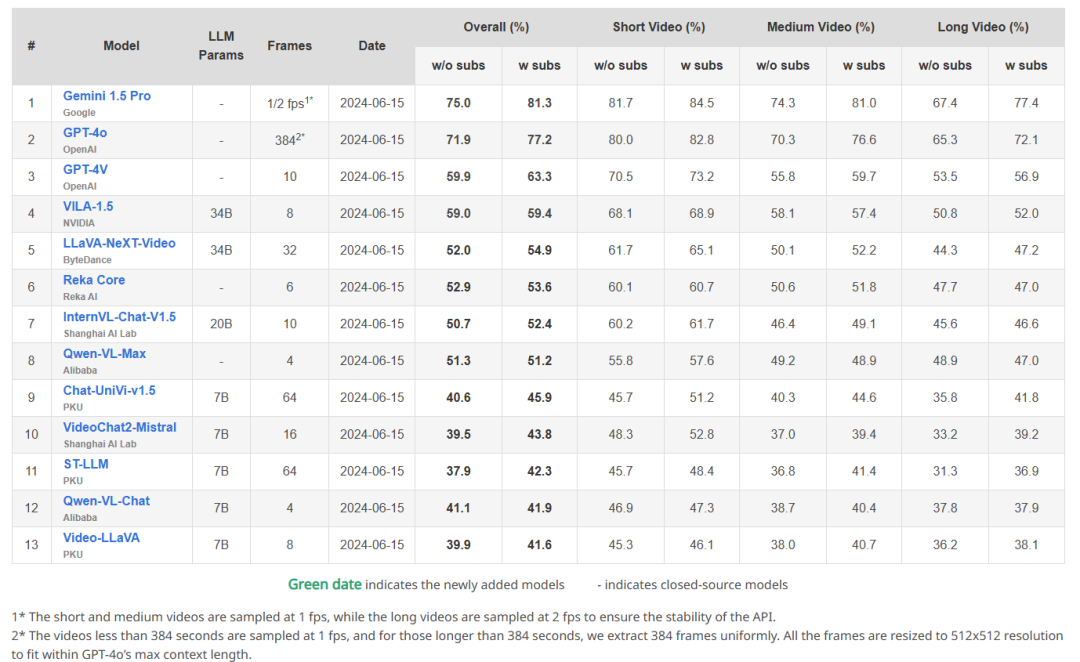1080x662 pixels.
Task: Open the GPT-4V model link
Action: click(85, 169)
